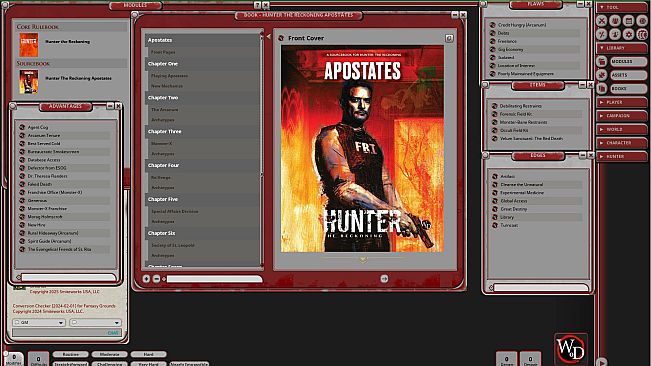Collapse all chapters with the minus button

tap(157, 279)
